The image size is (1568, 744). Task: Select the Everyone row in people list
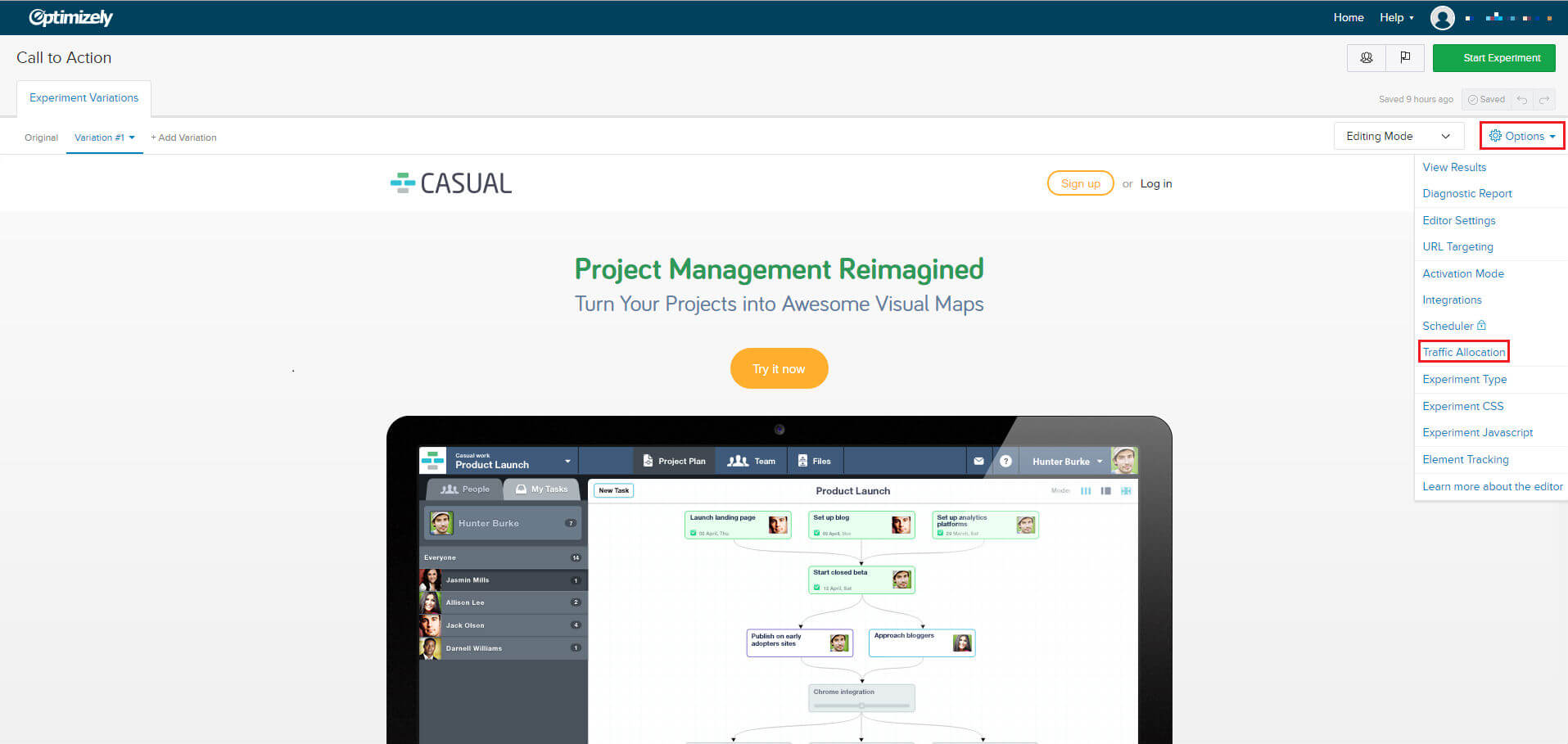point(503,557)
